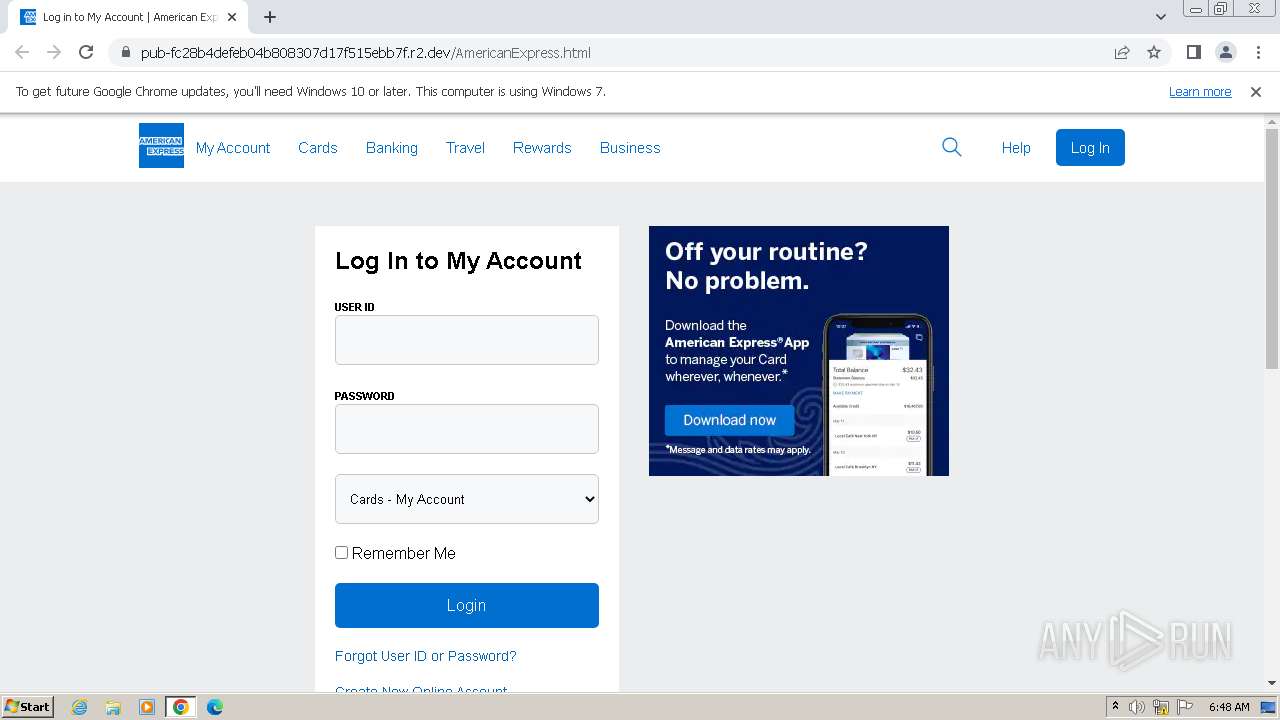Check the Remember Me checkbox
Screen dimensions: 1280x720
point(341,552)
